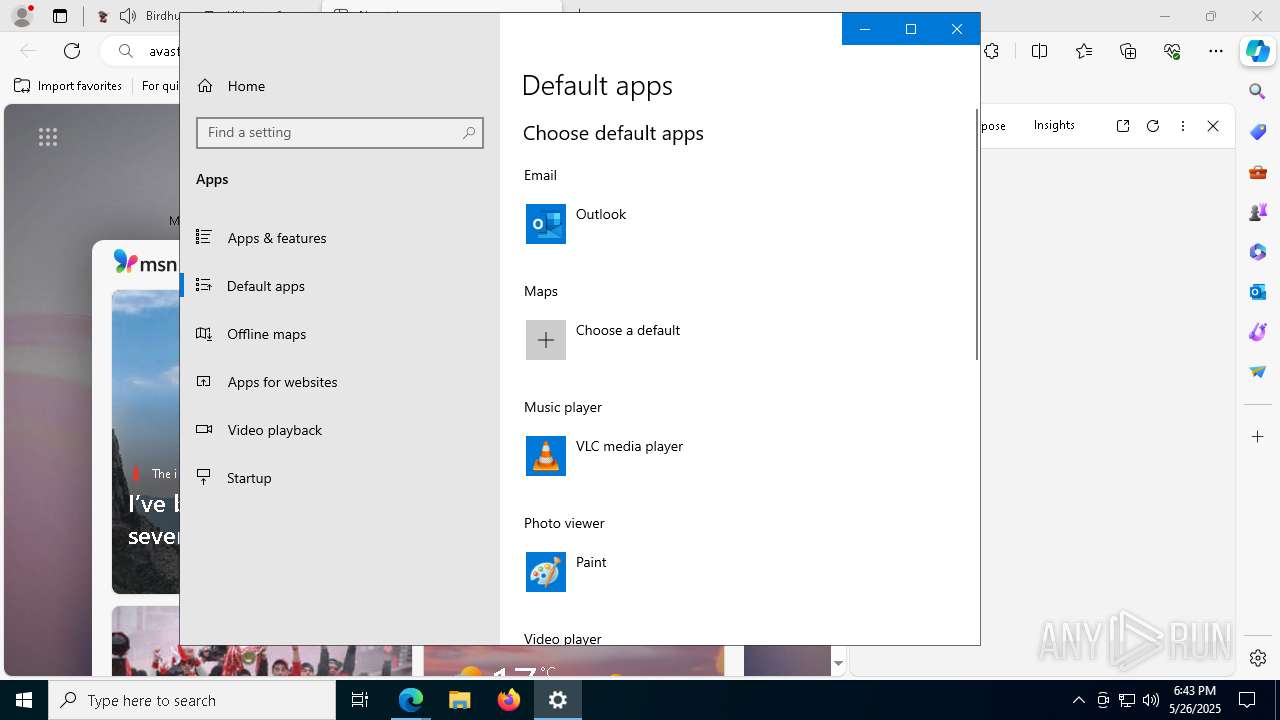The width and height of the screenshot is (1280, 720).
Task: Toggle Edge Split screen icon
Action: [x=1040, y=51]
